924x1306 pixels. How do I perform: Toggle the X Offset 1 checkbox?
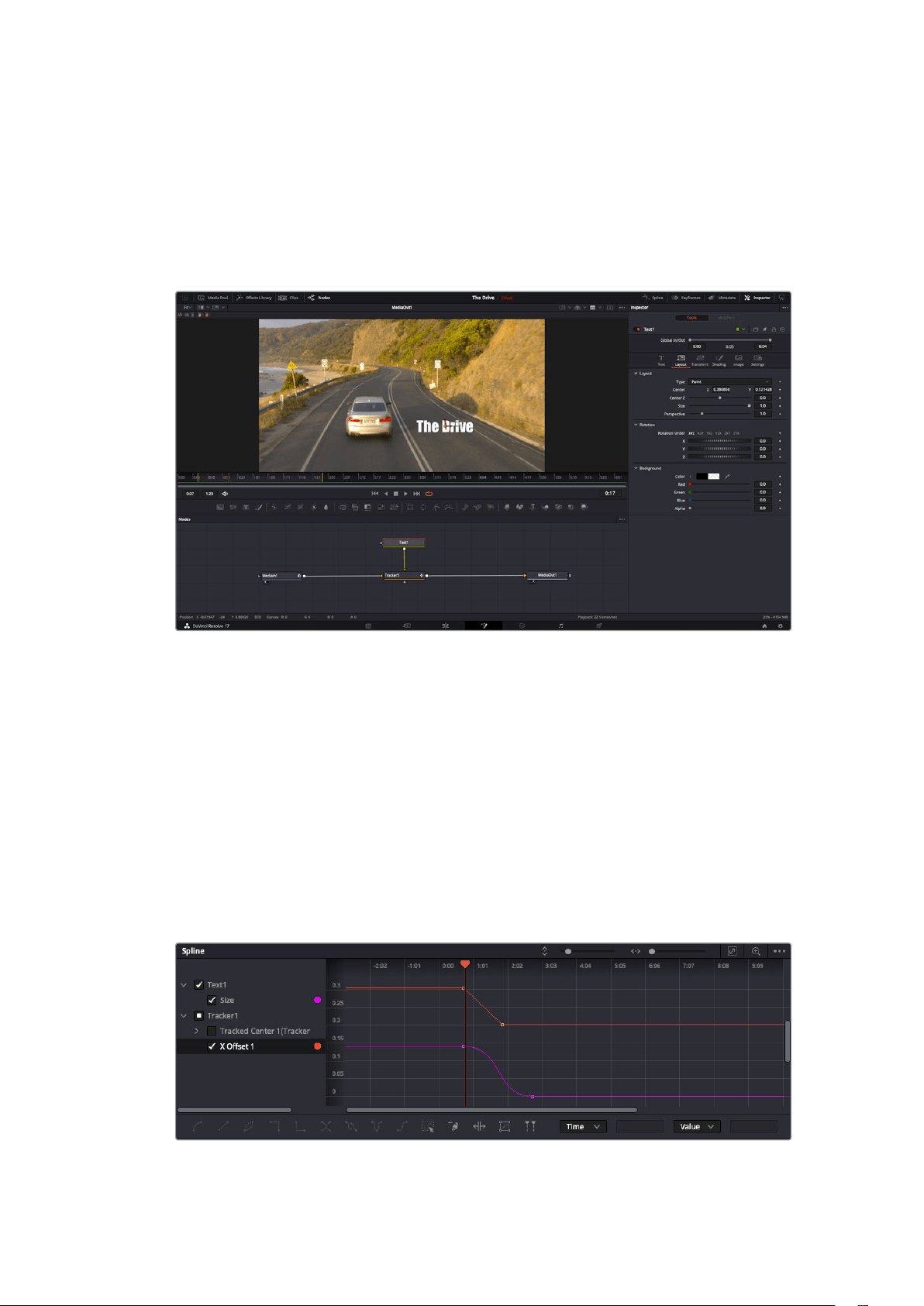212,1047
